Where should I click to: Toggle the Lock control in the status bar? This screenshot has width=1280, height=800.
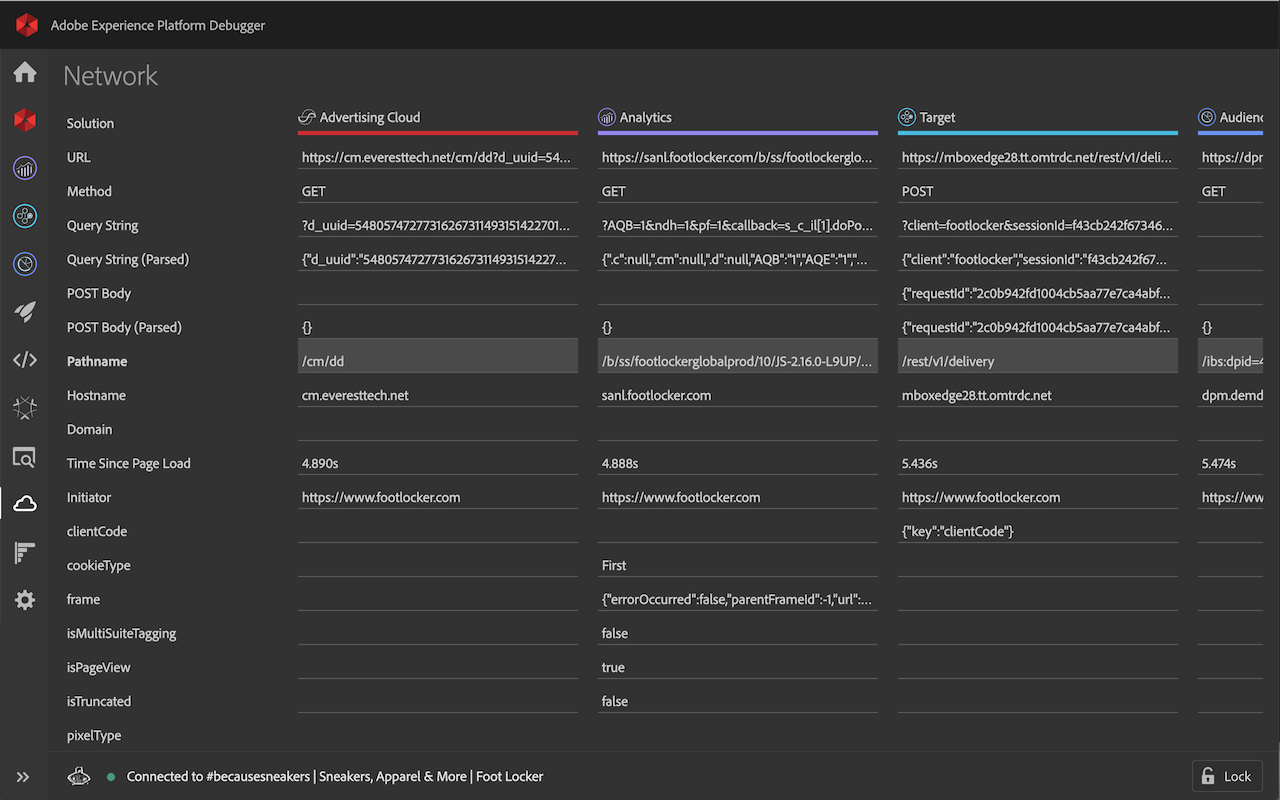1227,776
